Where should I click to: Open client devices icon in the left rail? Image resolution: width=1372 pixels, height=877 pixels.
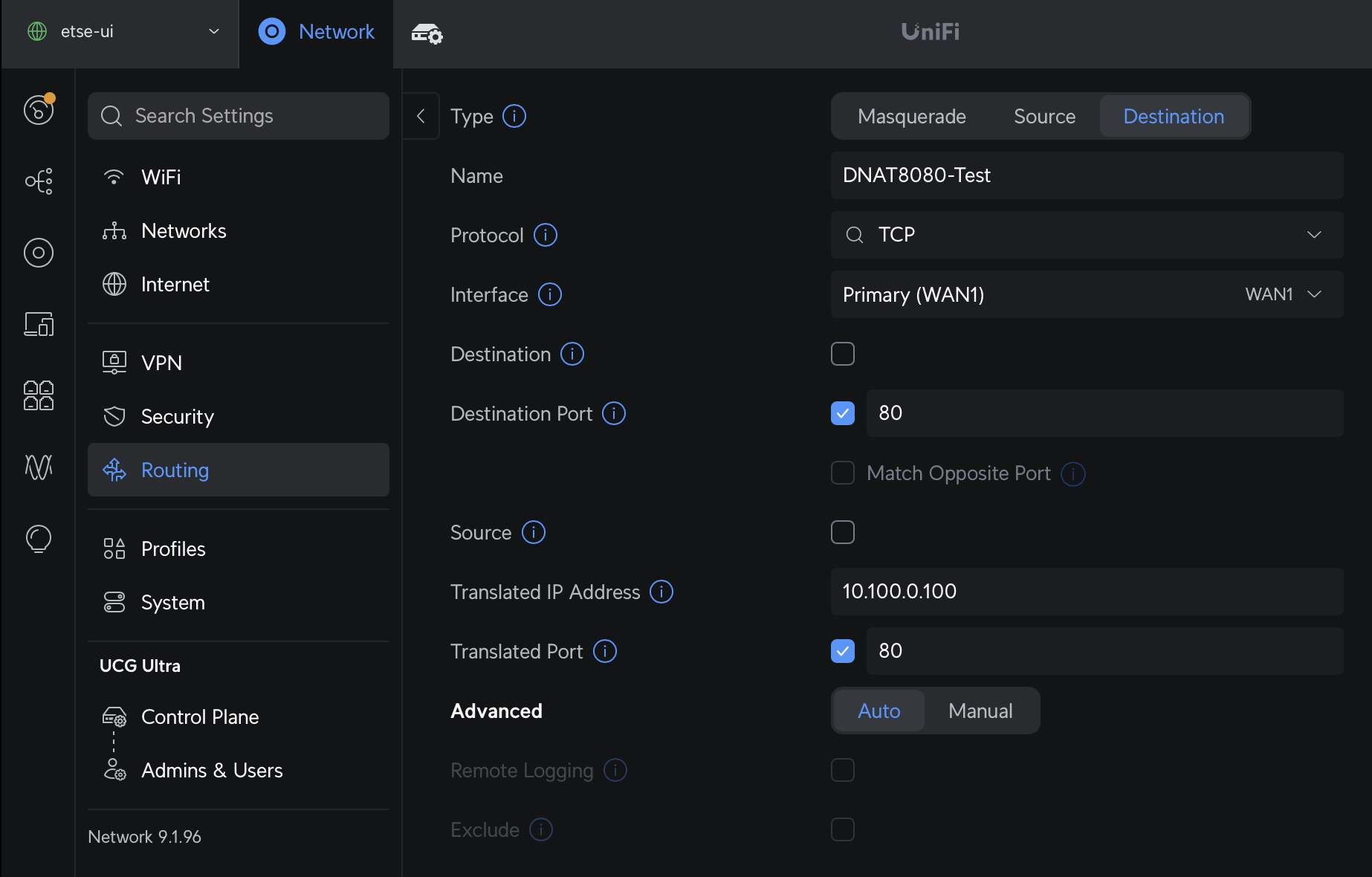(39, 324)
